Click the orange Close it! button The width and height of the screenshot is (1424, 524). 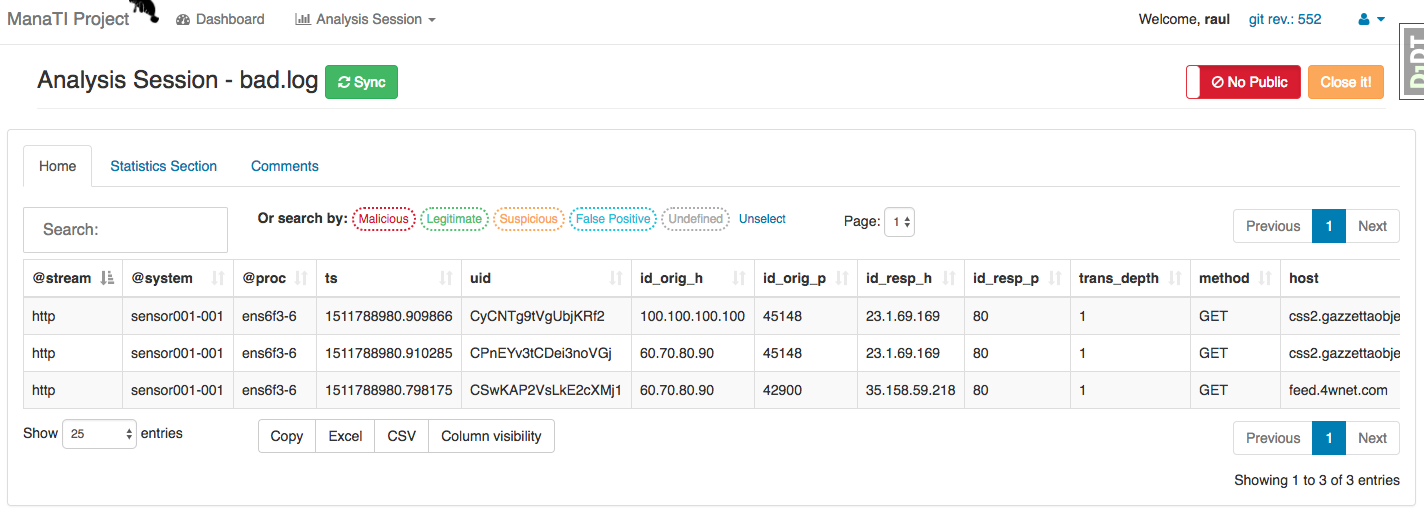click(1345, 82)
